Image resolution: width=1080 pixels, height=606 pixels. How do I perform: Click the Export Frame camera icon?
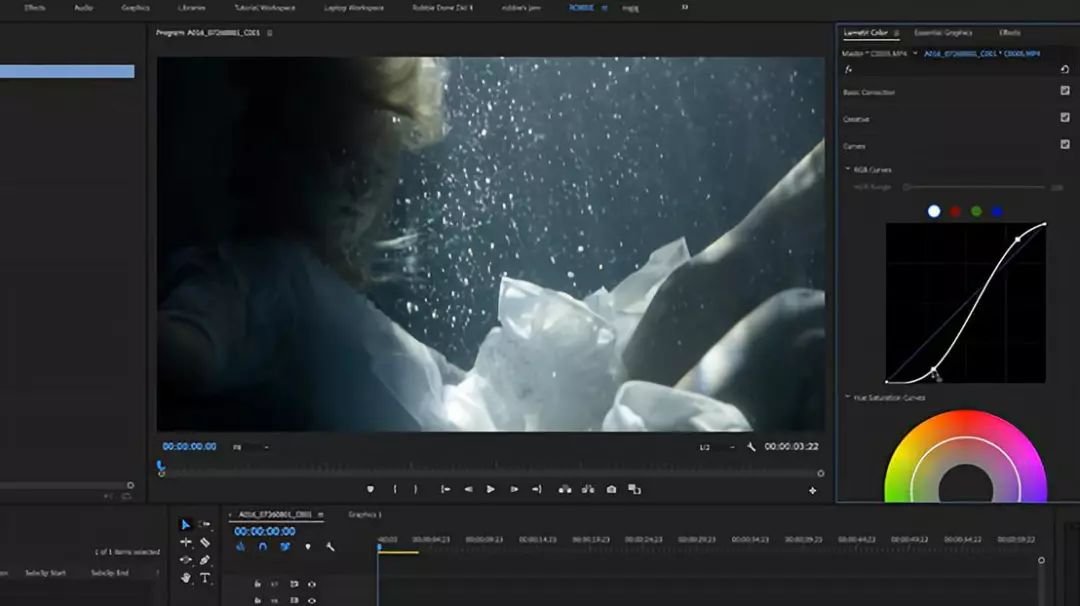pyautogui.click(x=611, y=489)
